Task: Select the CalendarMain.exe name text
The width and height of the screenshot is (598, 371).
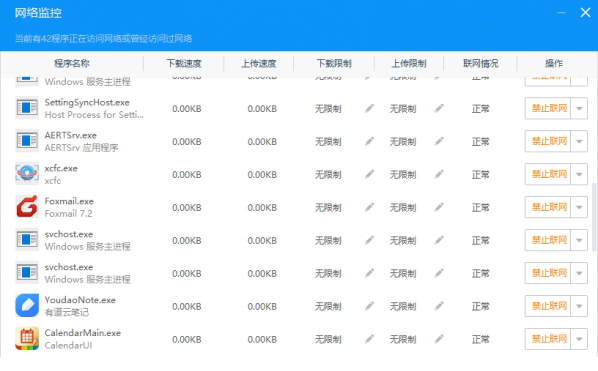Action: point(83,333)
